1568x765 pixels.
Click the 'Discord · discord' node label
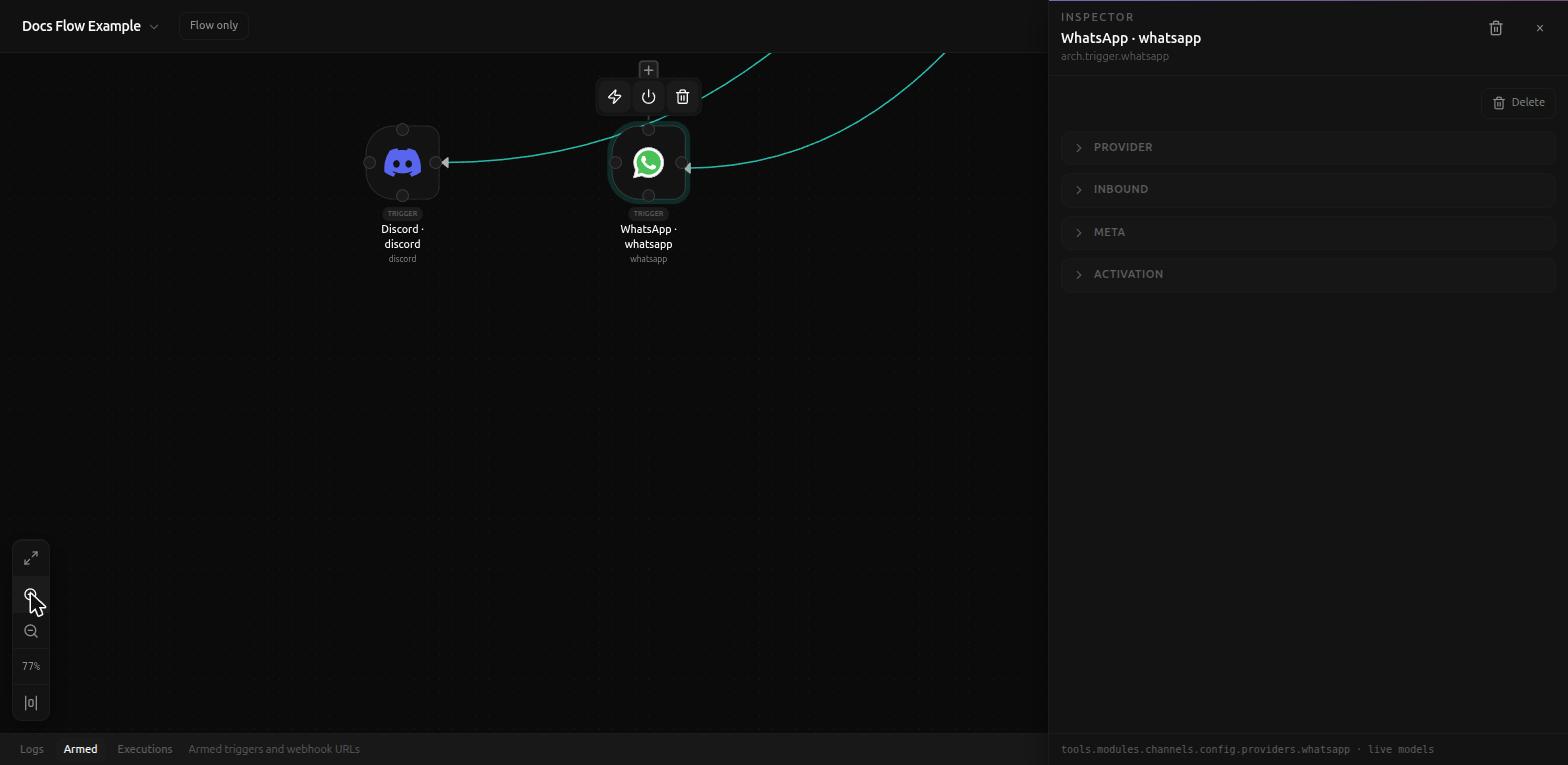point(402,236)
